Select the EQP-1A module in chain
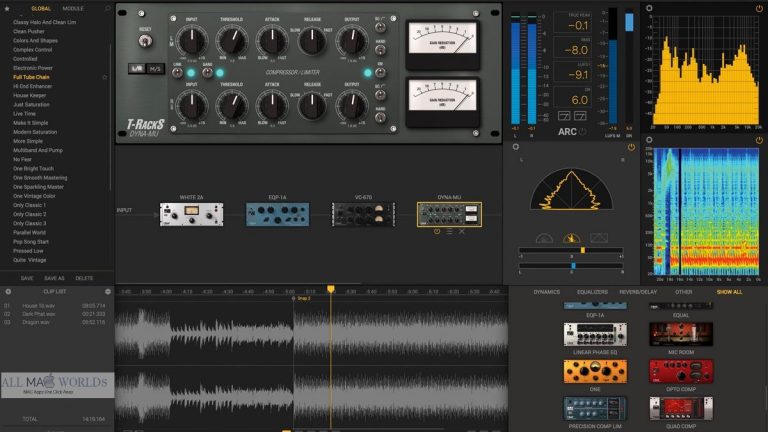Screen dimensions: 768x432 click(278, 215)
